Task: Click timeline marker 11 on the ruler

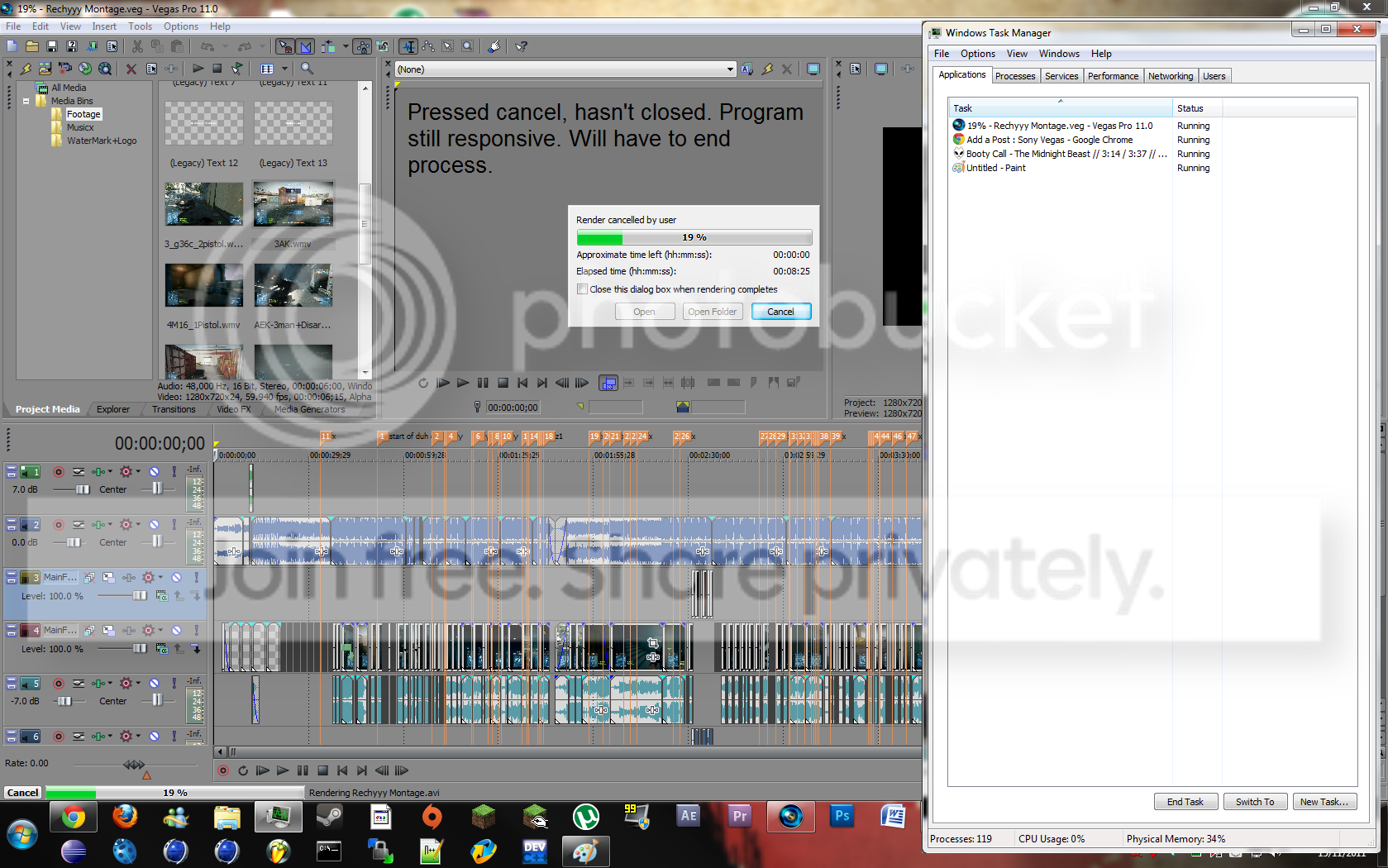Action: (x=326, y=436)
